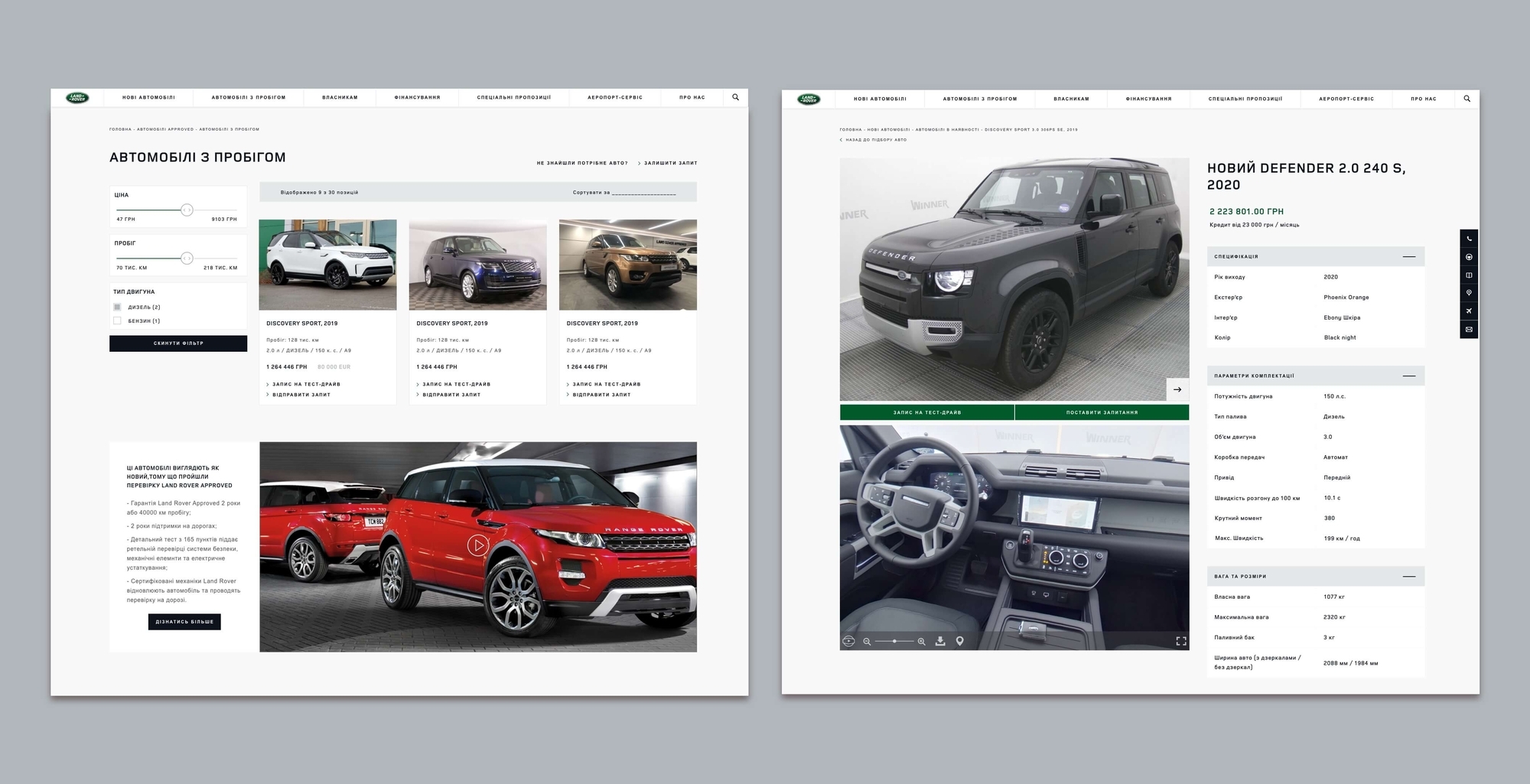1530x784 pixels.
Task: Click Залишити запит link
Action: [x=668, y=163]
